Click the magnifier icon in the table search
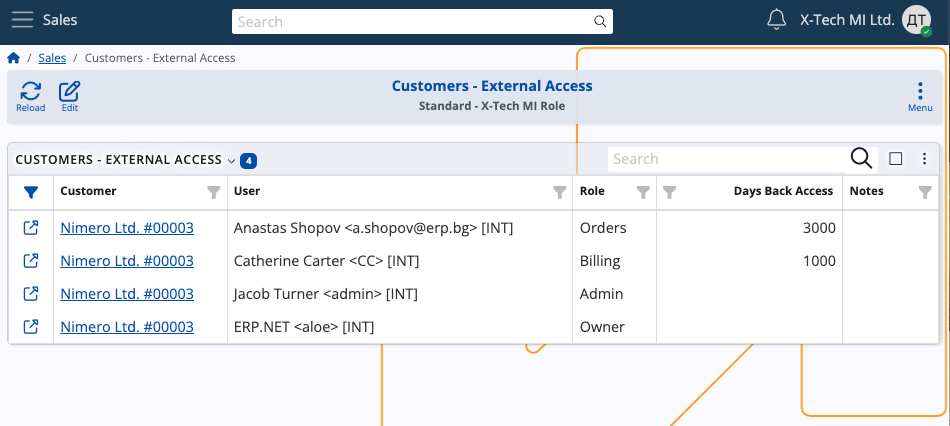The width and height of the screenshot is (950, 426). [x=861, y=159]
